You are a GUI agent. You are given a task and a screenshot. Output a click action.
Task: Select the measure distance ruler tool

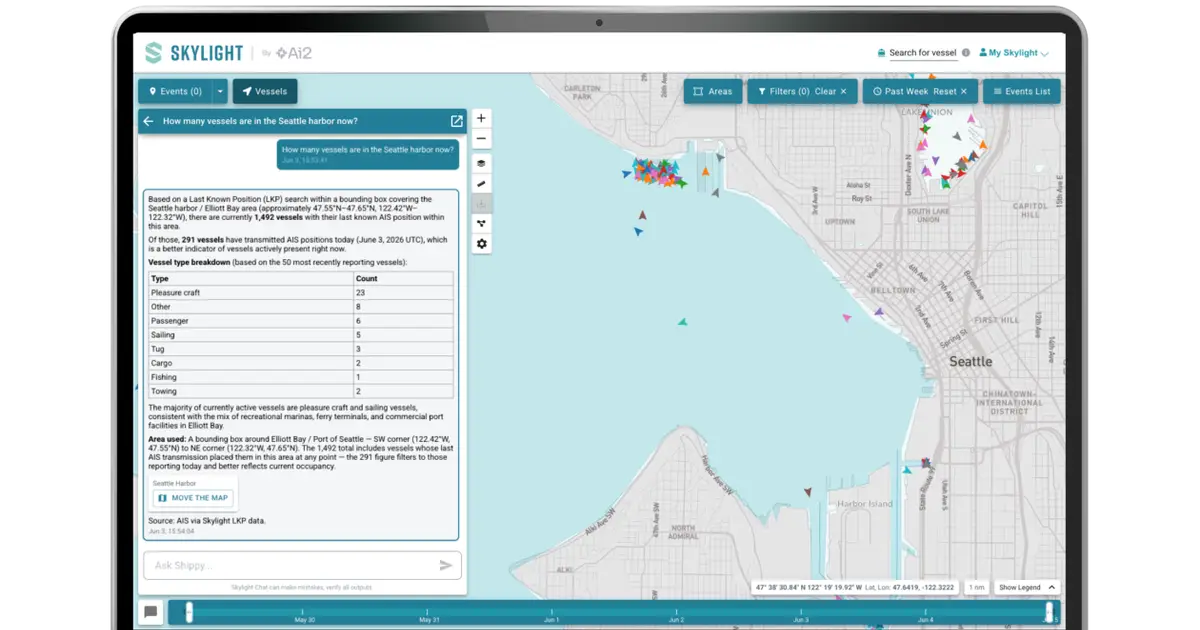(x=481, y=184)
